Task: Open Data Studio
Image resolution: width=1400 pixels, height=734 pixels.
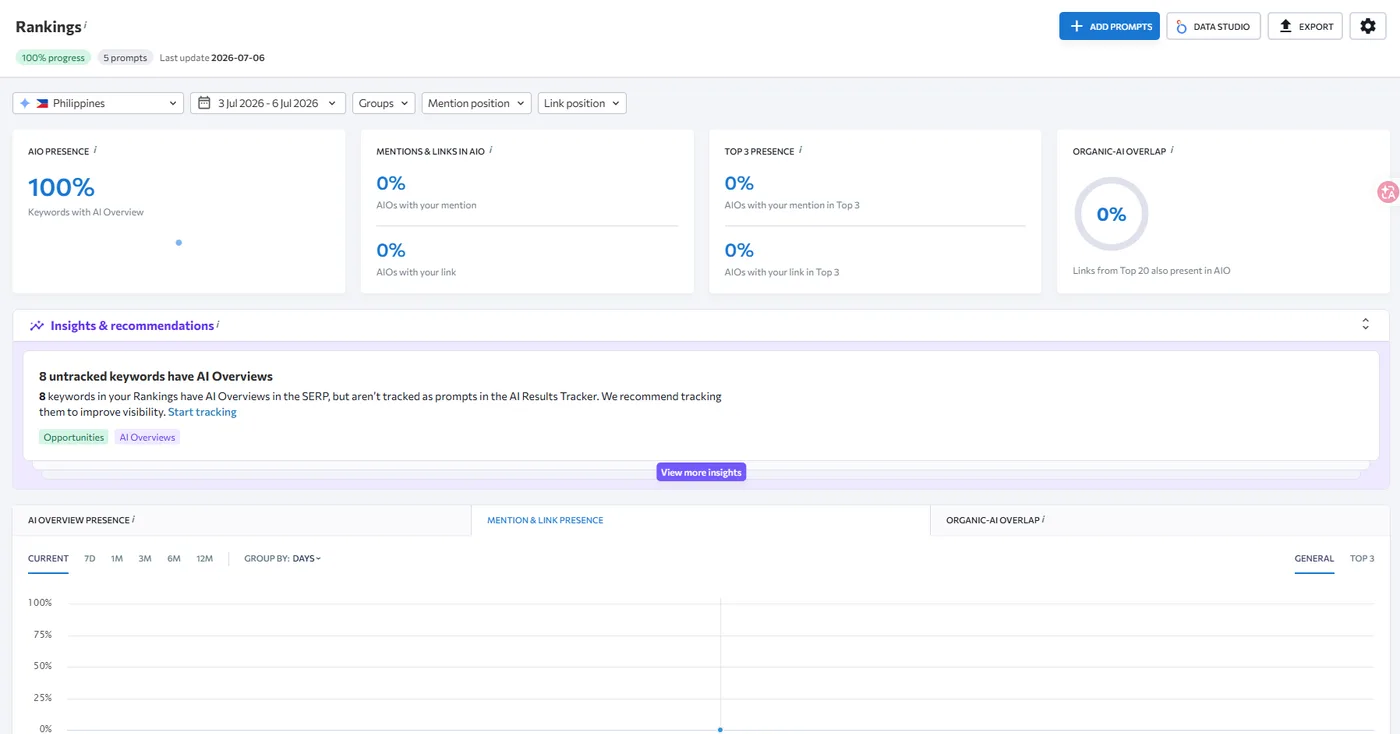Action: pyautogui.click(x=1213, y=26)
